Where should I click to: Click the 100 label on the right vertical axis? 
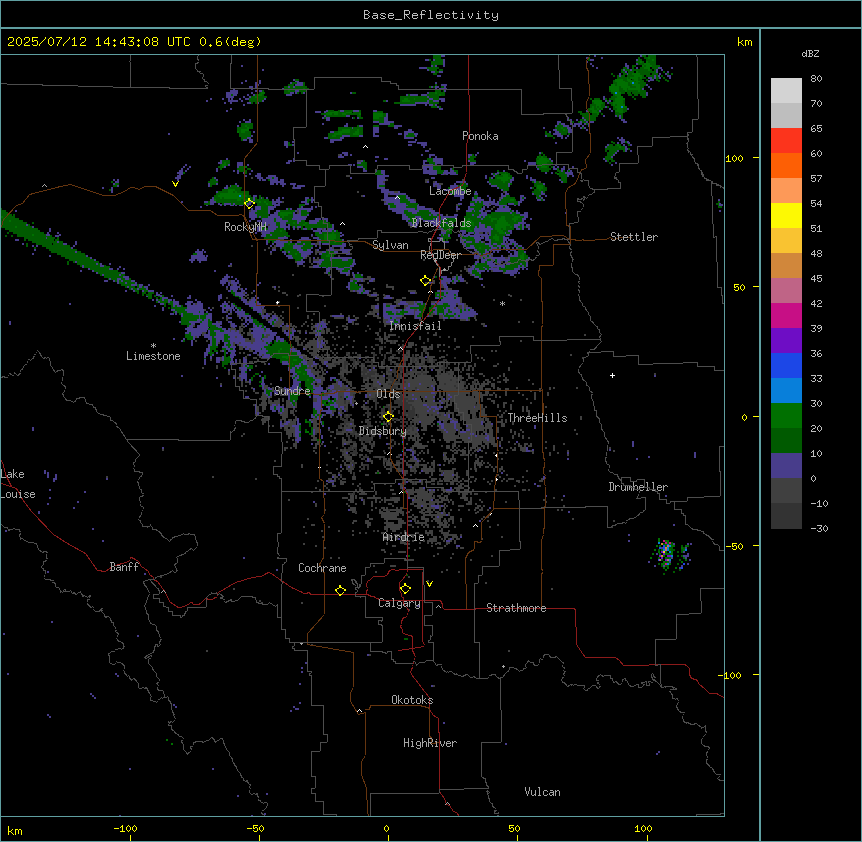coord(734,158)
